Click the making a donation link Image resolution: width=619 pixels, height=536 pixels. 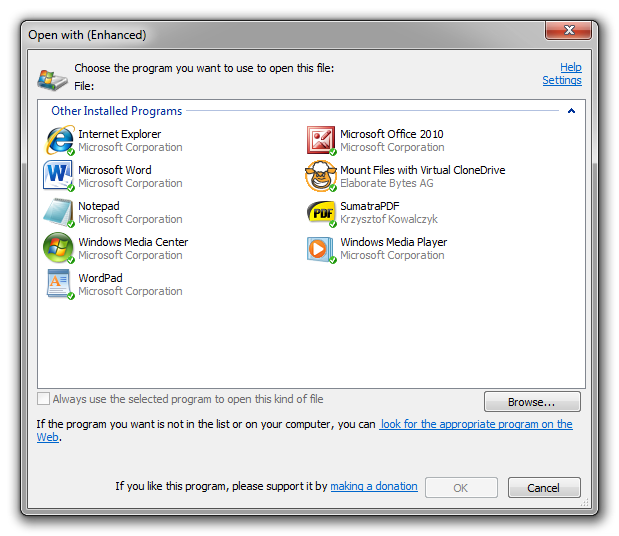tap(374, 486)
